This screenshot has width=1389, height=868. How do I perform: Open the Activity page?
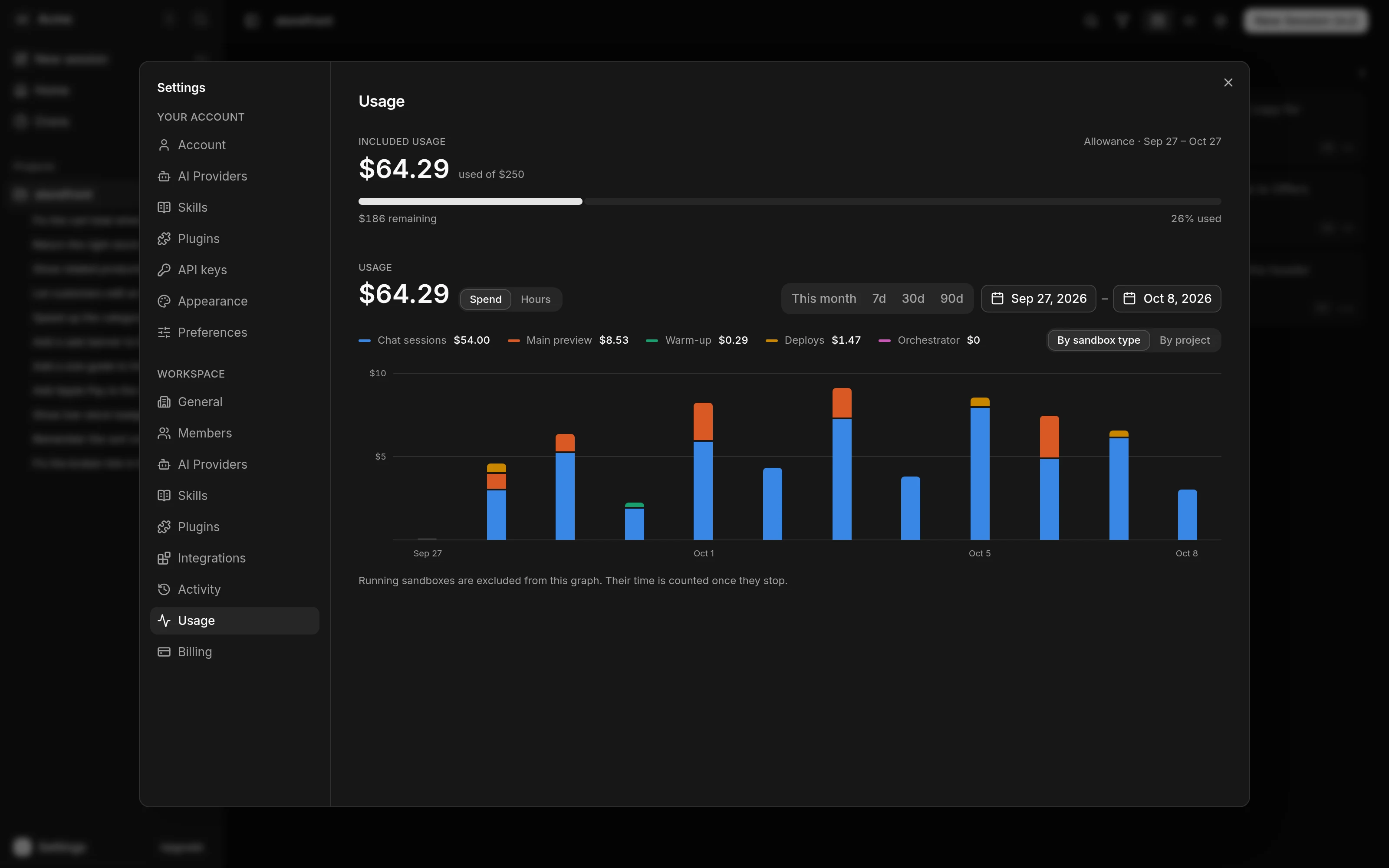pyautogui.click(x=234, y=589)
